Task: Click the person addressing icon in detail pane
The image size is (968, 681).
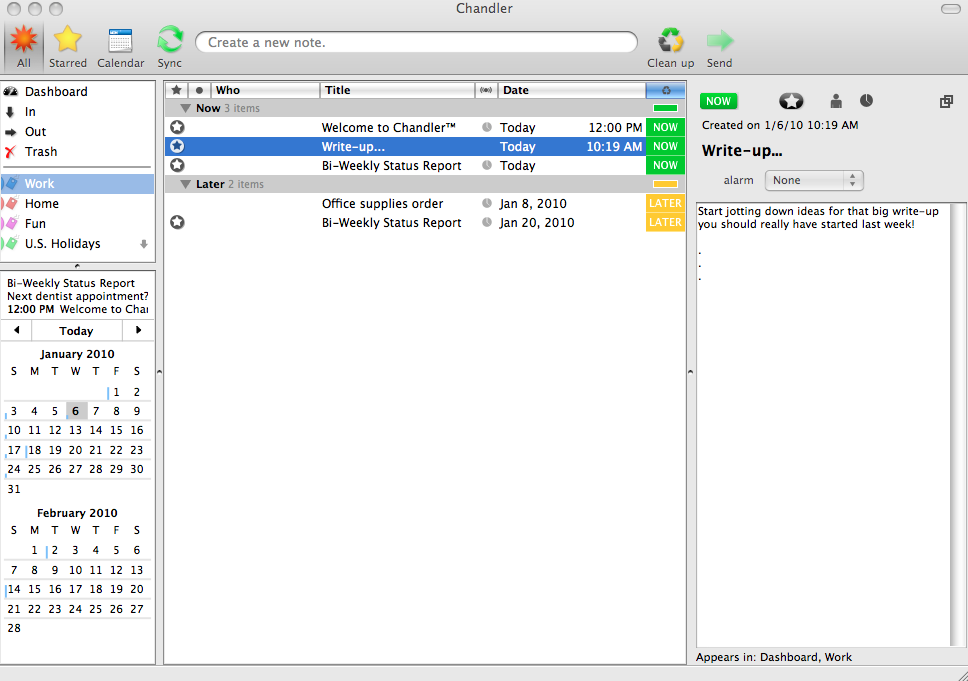Action: tap(836, 101)
